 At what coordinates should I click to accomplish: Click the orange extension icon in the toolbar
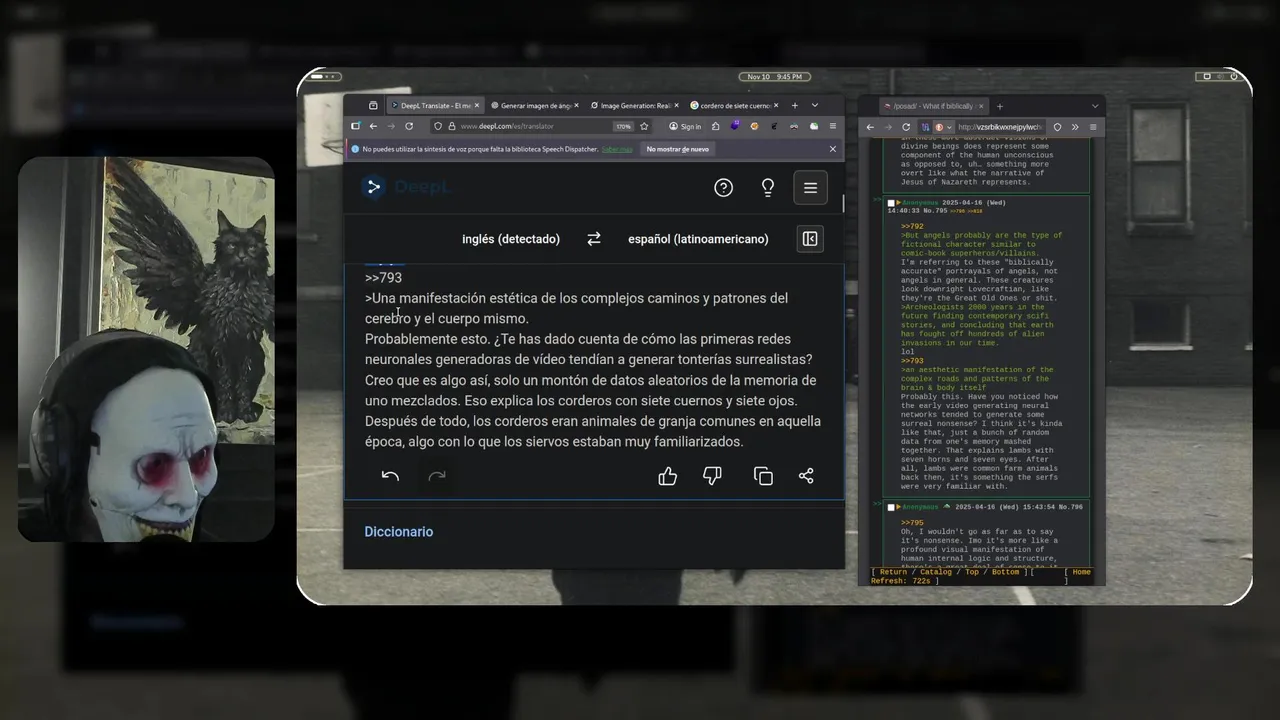(x=754, y=126)
